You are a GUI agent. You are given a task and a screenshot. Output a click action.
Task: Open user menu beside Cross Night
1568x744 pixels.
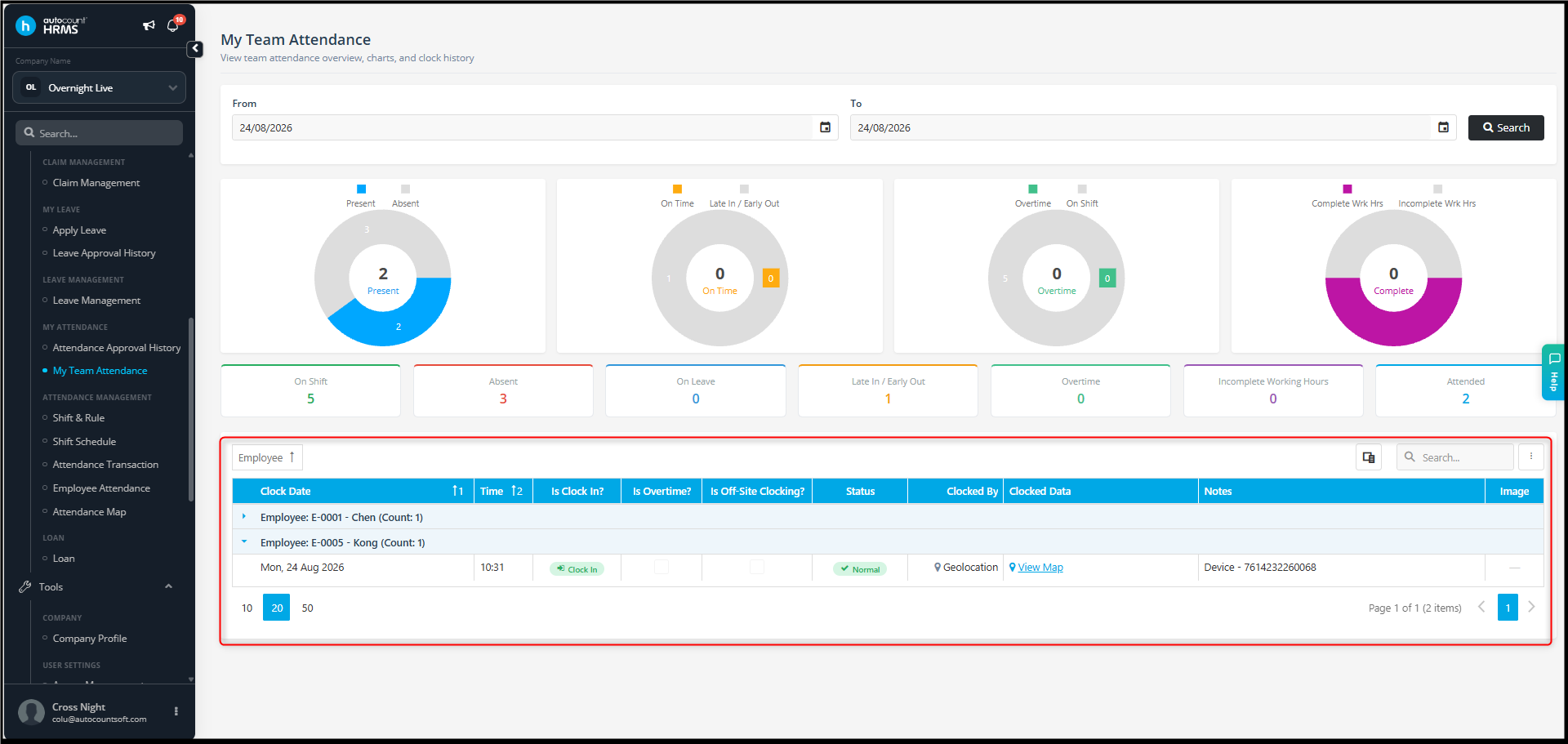click(x=176, y=711)
